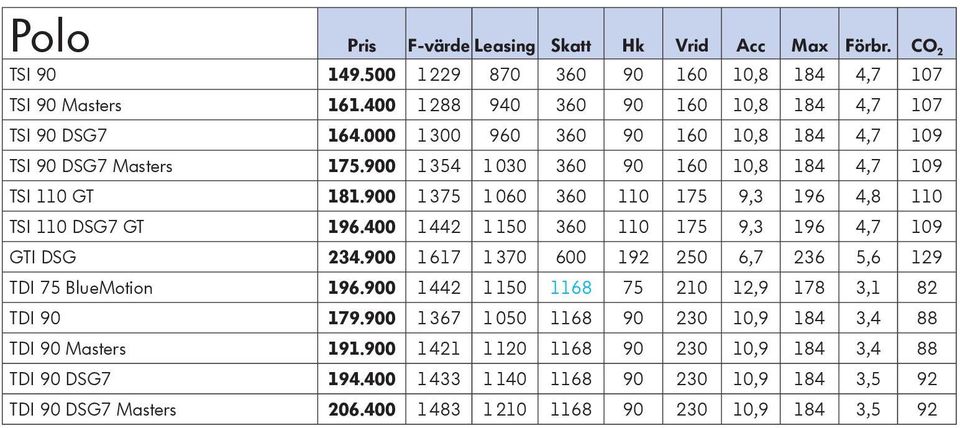This screenshot has height=428, width=960.
Task: Select the Skatt column header
Action: [x=571, y=45]
